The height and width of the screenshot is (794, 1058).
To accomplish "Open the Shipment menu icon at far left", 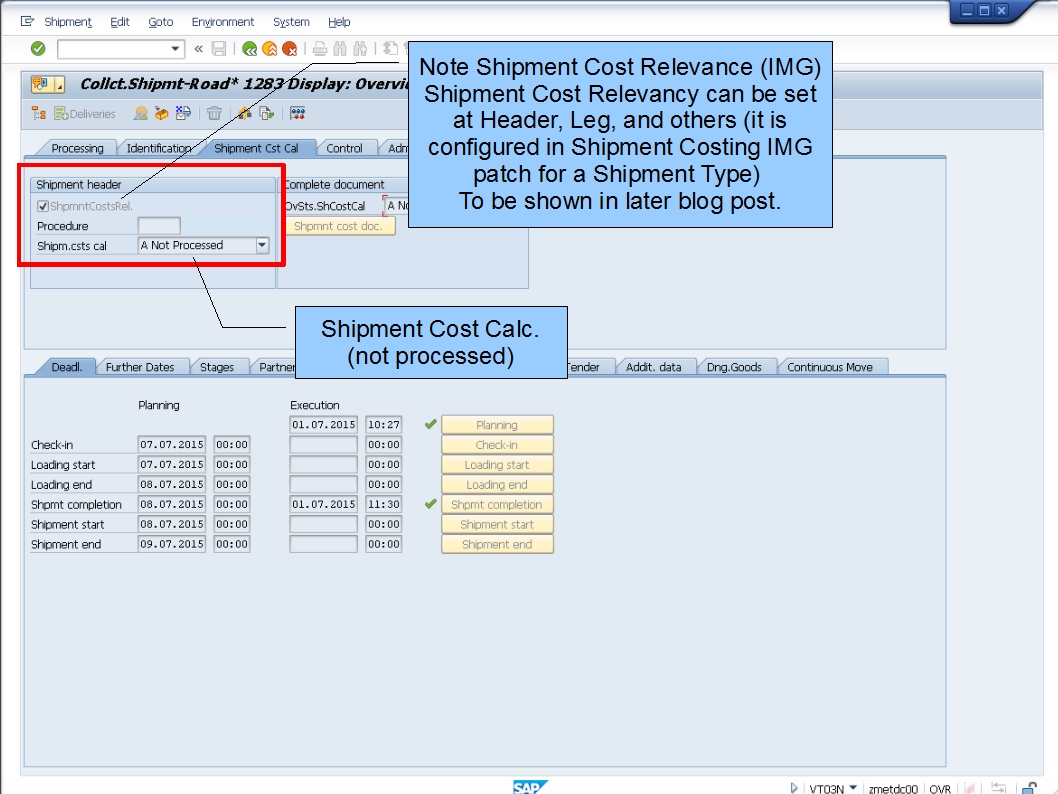I will 27,22.
